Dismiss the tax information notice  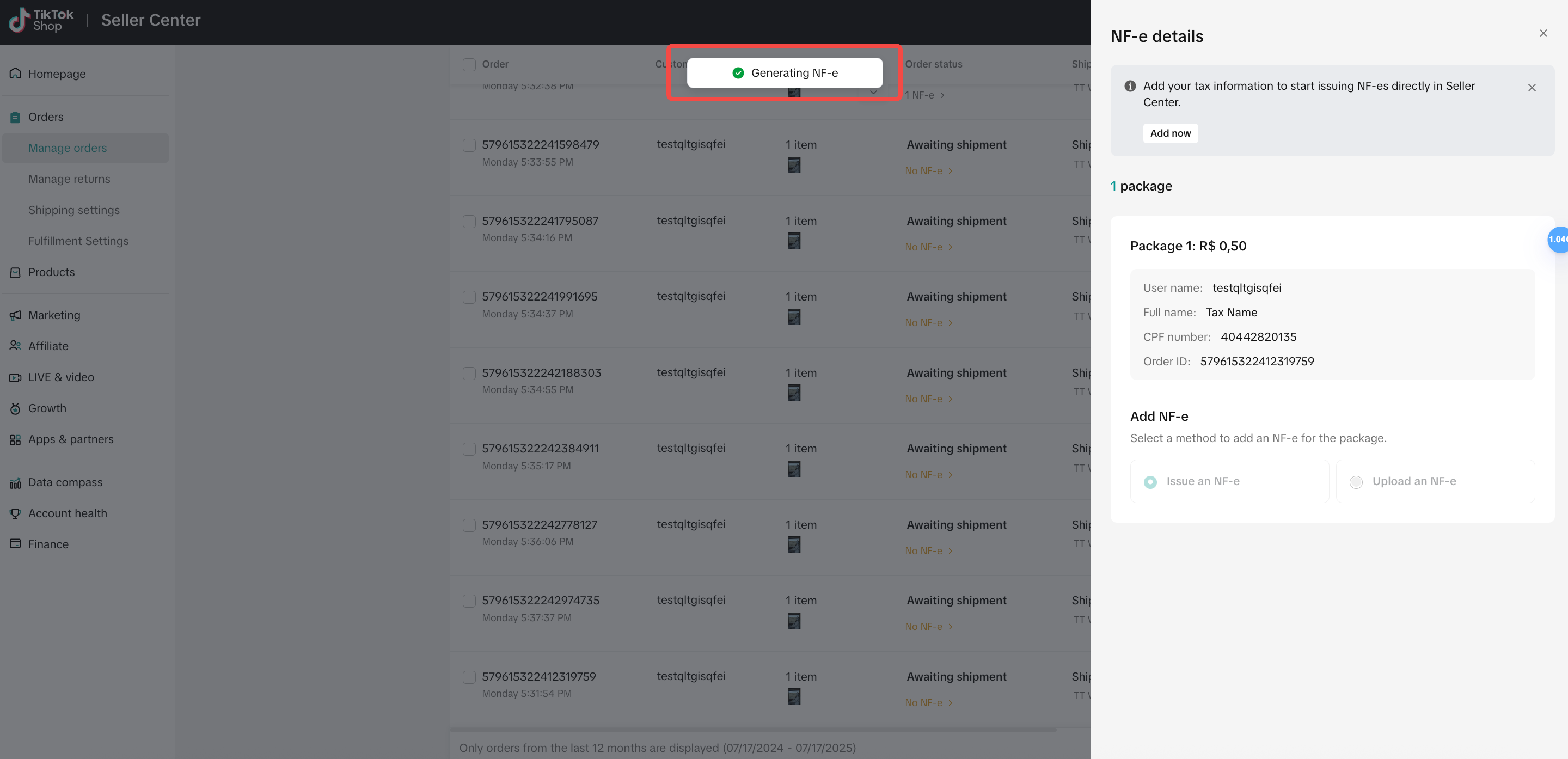coord(1532,88)
